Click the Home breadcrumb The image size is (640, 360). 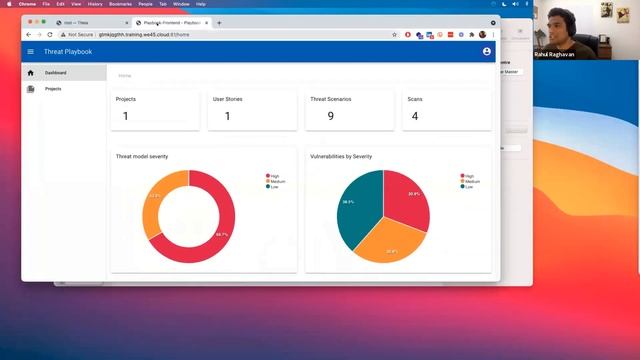tap(125, 76)
